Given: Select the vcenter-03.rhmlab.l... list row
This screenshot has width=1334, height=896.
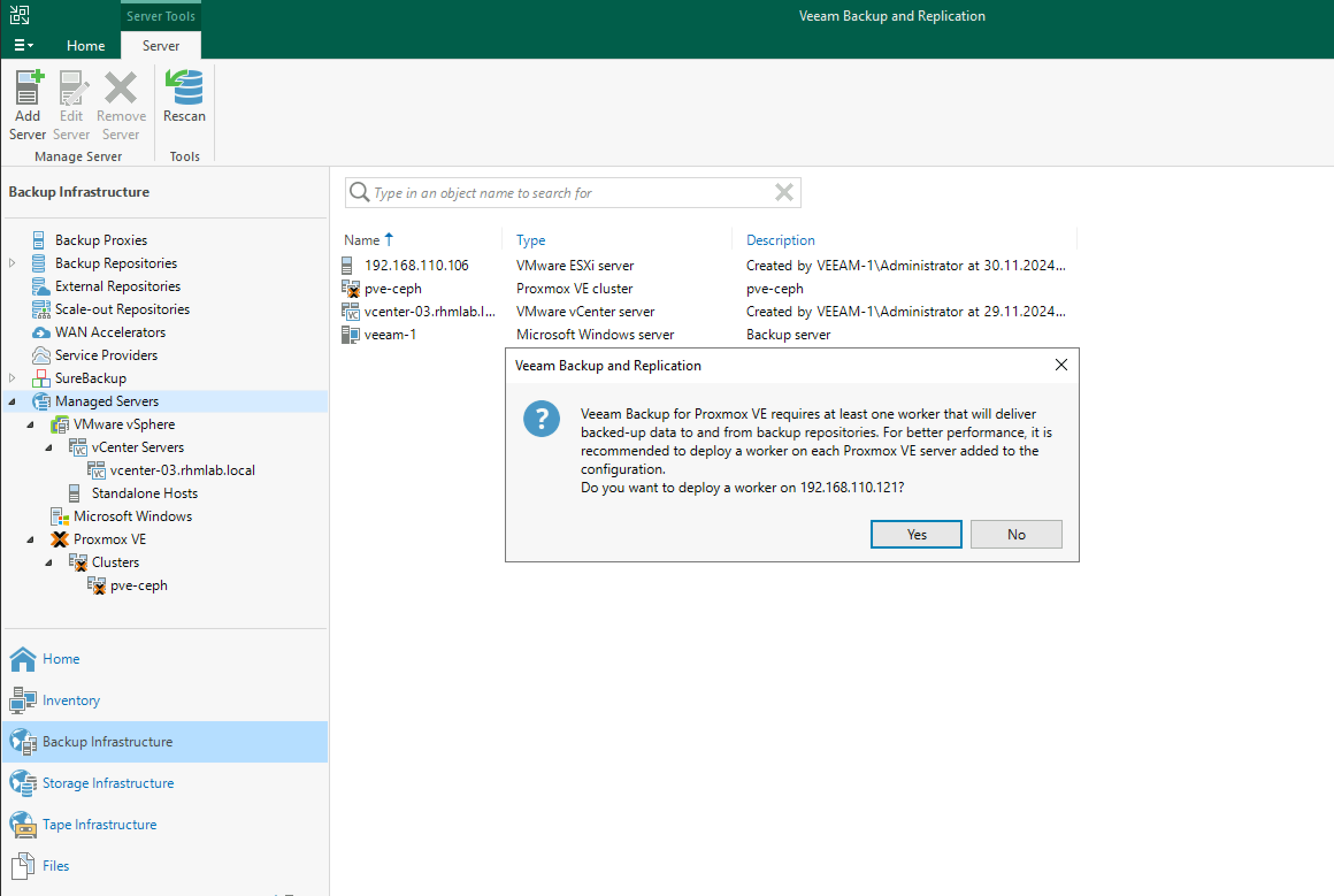Looking at the screenshot, I should click(708, 311).
